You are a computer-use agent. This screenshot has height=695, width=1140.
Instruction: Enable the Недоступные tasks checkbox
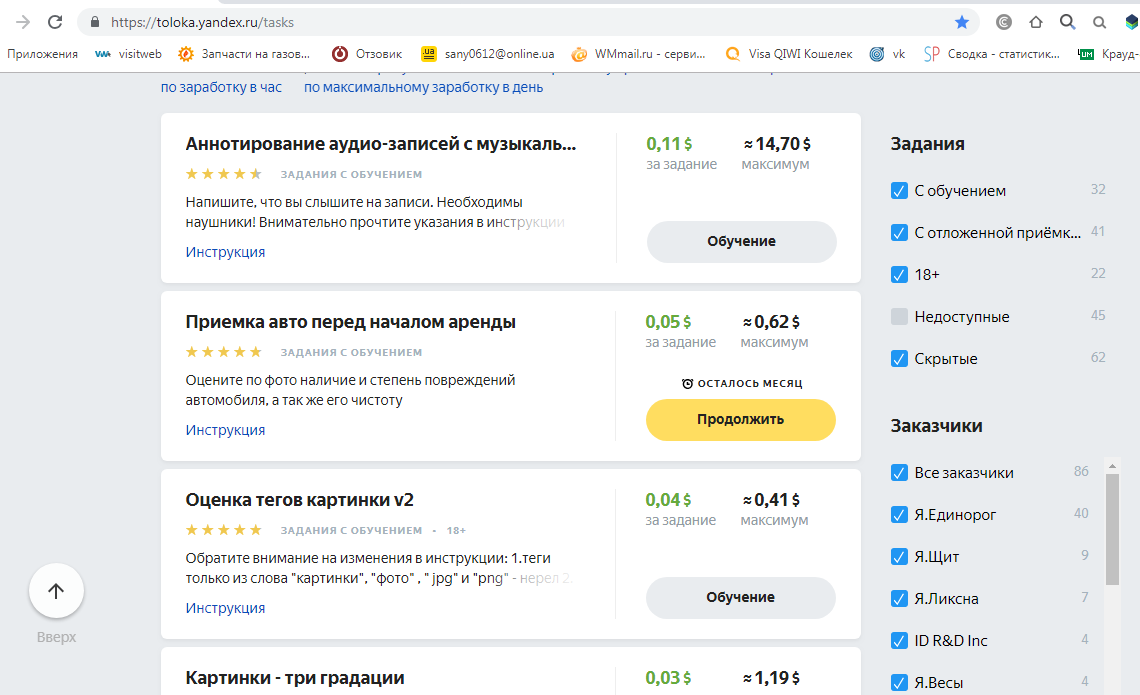click(x=899, y=317)
